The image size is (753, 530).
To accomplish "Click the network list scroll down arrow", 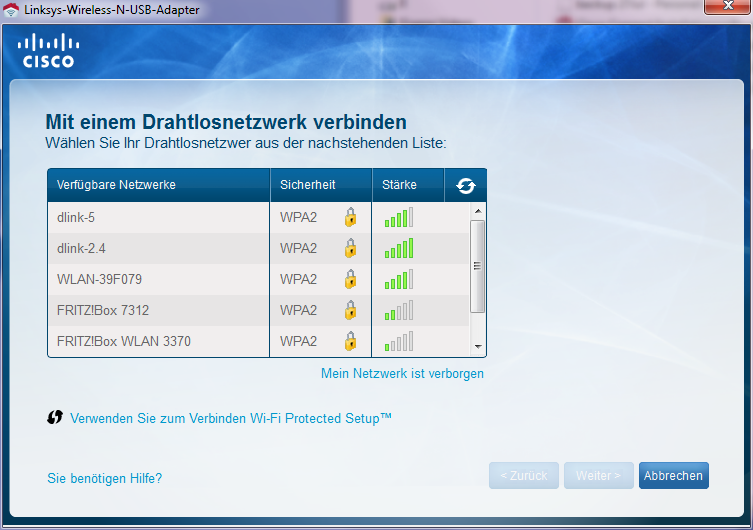I will pos(477,347).
